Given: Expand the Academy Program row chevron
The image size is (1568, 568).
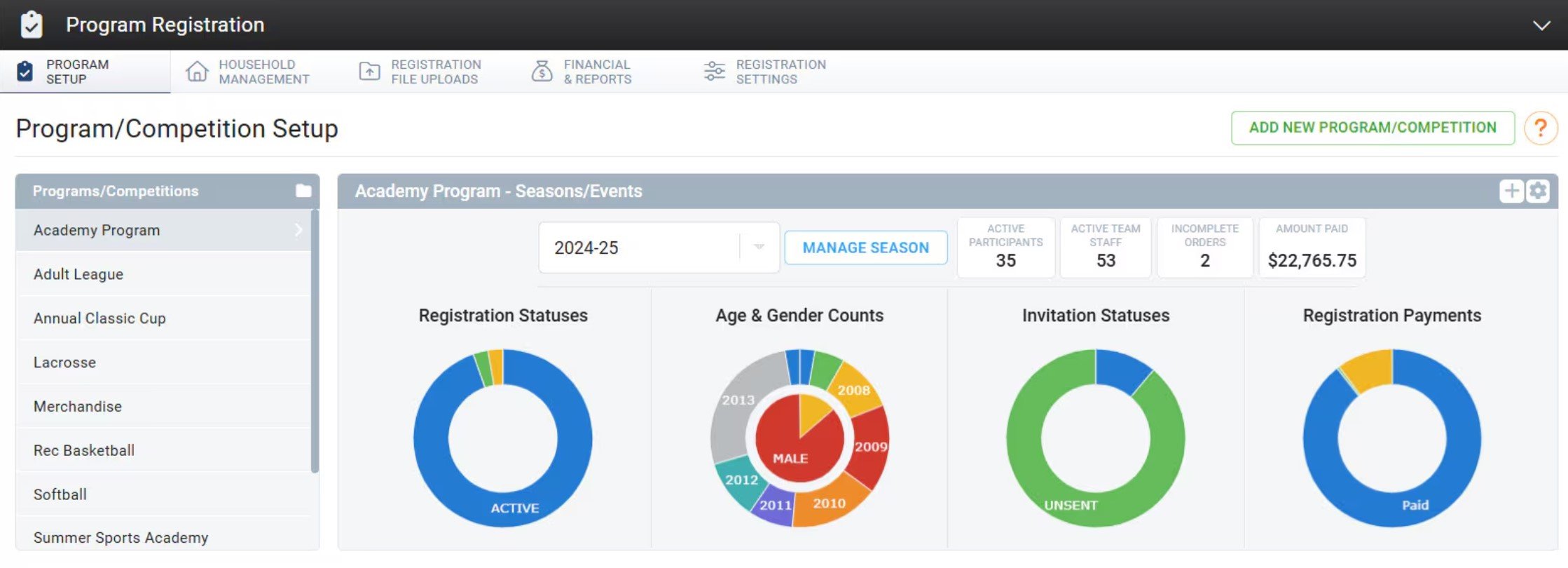Looking at the screenshot, I should pyautogui.click(x=298, y=230).
